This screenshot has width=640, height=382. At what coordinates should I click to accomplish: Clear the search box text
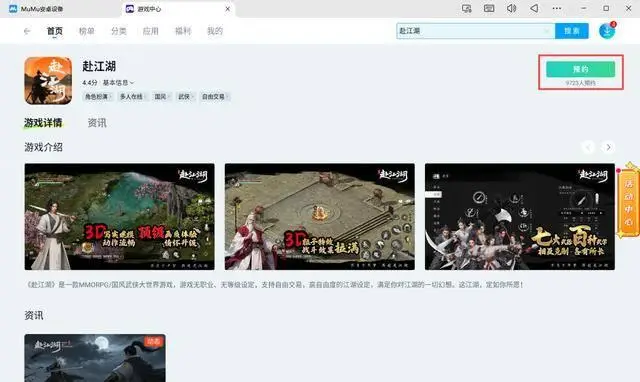(x=547, y=31)
